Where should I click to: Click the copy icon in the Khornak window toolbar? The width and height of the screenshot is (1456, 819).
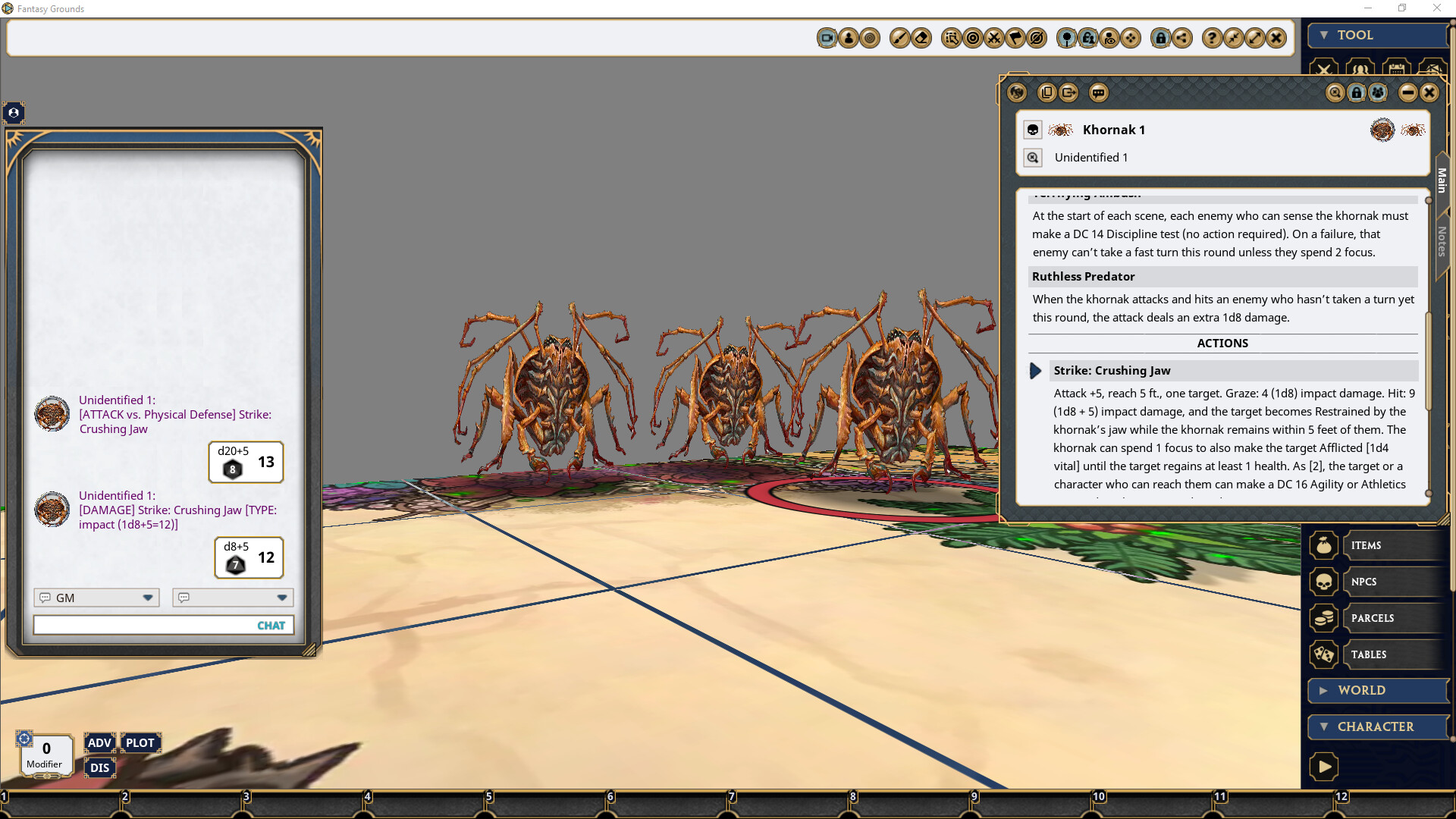(1047, 93)
